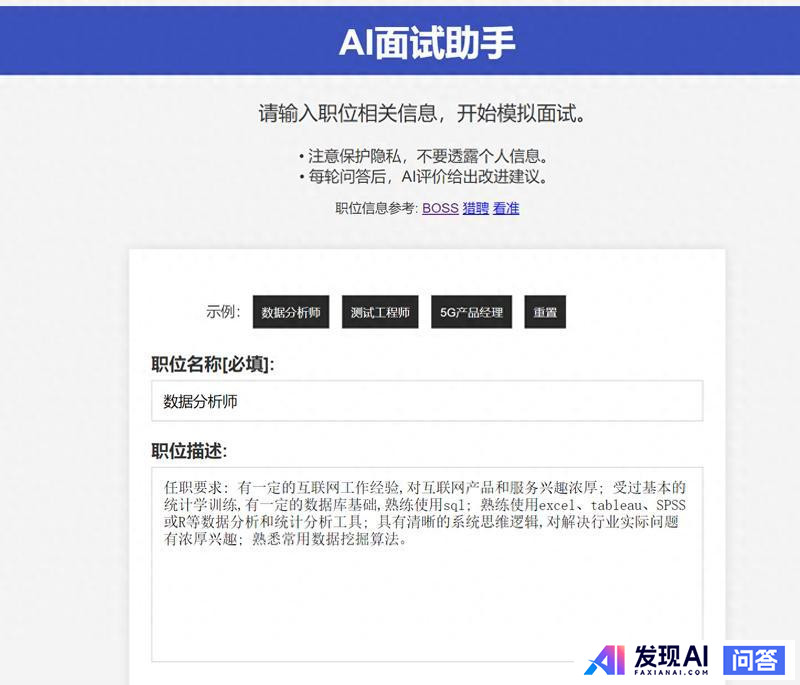This screenshot has height=685, width=800.
Task: Open the BOSS job reference link
Action: click(x=440, y=208)
